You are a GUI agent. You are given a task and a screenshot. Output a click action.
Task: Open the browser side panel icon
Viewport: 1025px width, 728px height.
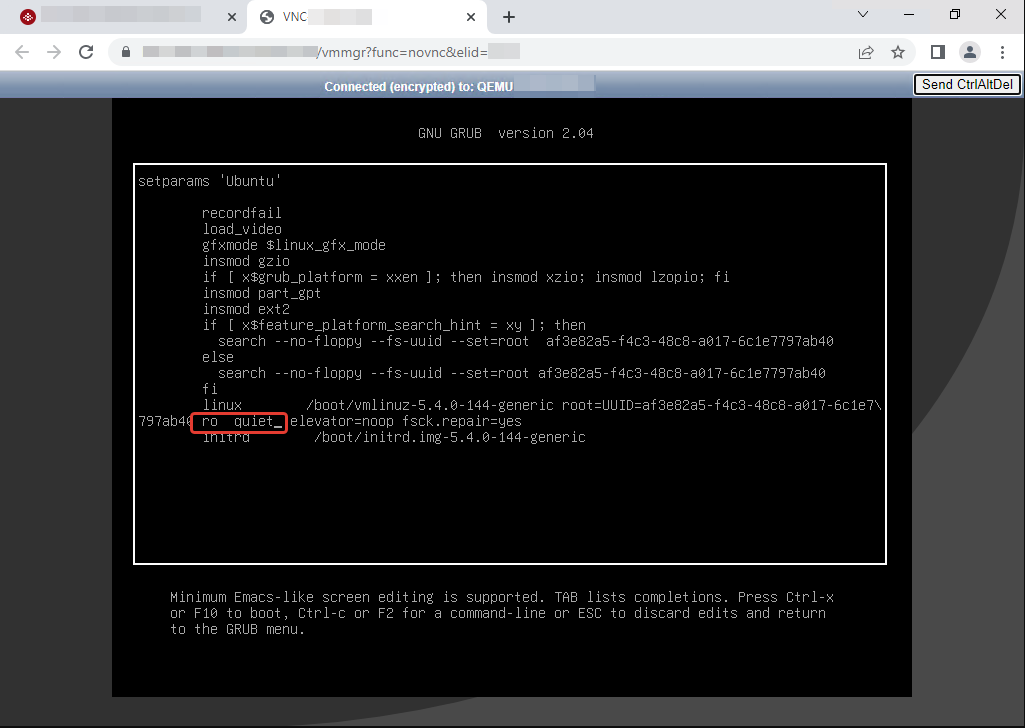tap(938, 52)
